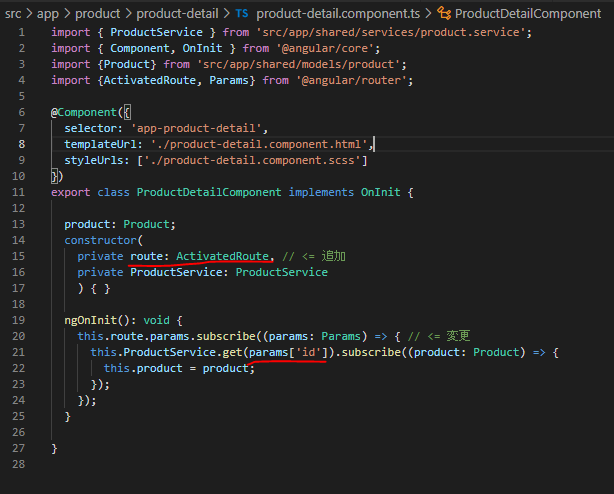This screenshot has height=494, width=614.
Task: Click 'ActivatedRoute' type on line 15
Action: coord(222,256)
